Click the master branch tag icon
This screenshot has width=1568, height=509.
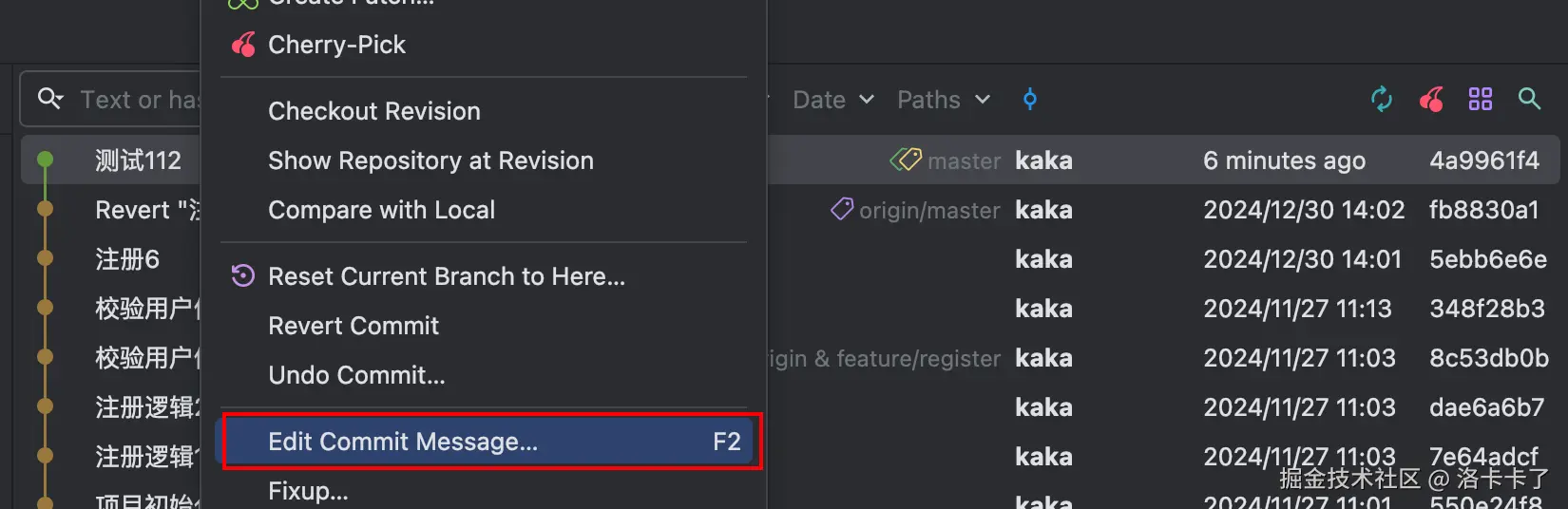point(906,160)
